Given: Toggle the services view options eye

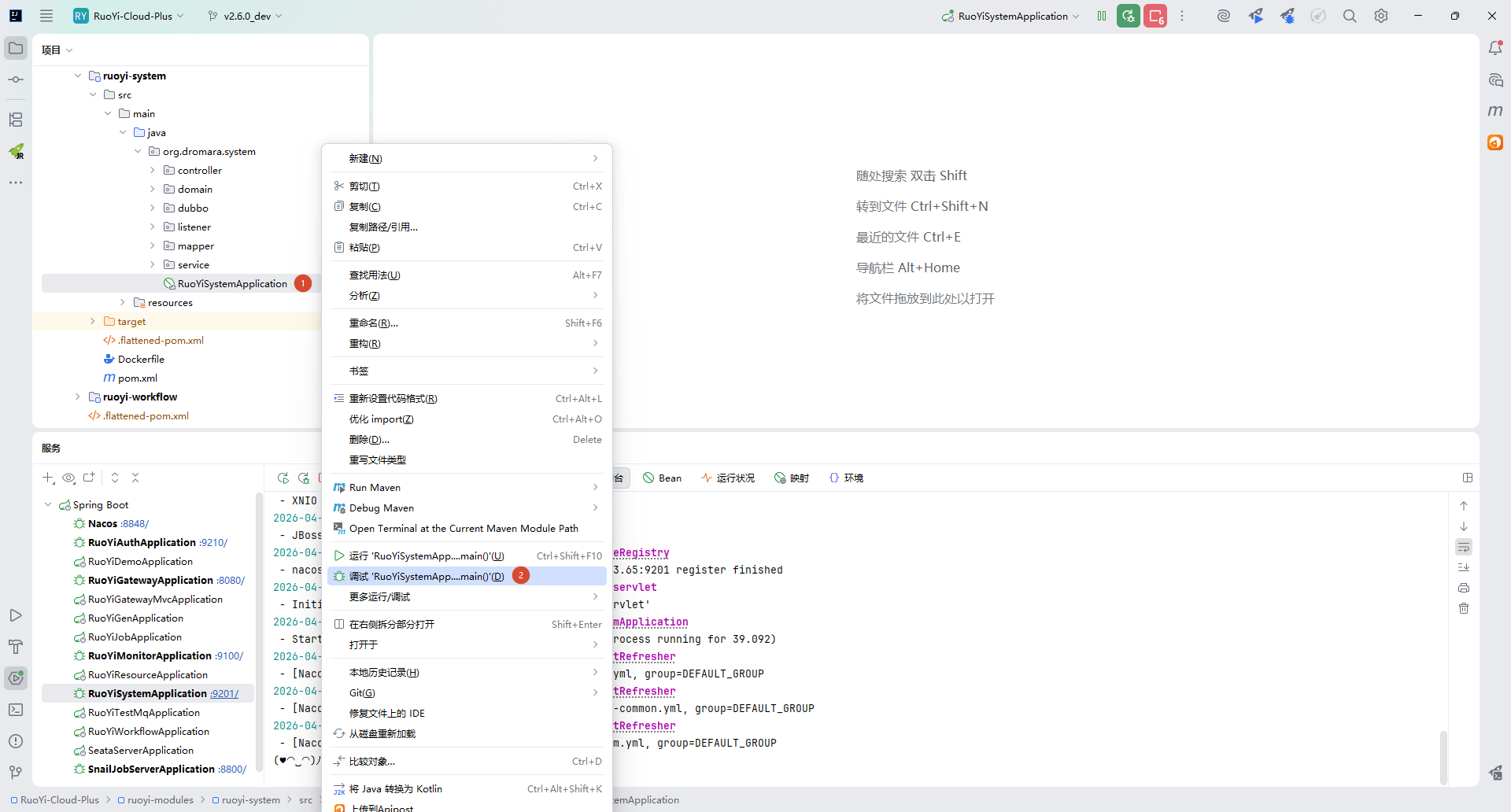Looking at the screenshot, I should pyautogui.click(x=68, y=478).
